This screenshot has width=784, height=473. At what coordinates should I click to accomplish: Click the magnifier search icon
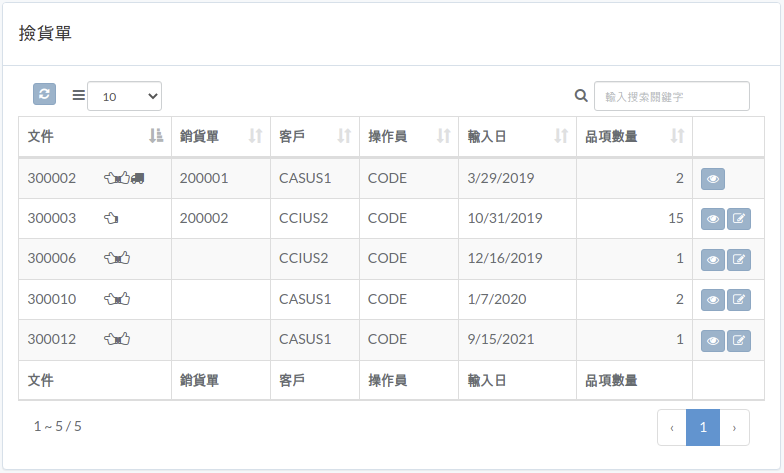coord(581,96)
